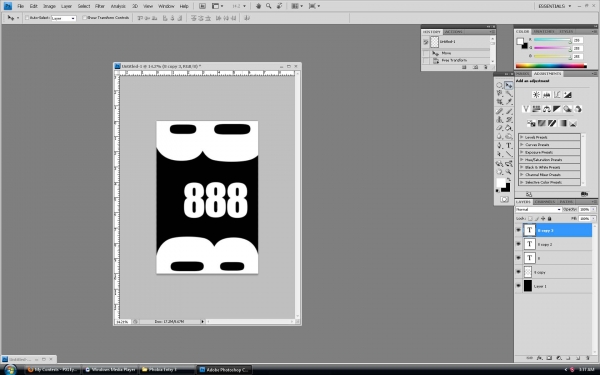
Task: Hide the 8 copy 2 layer
Action: (x=518, y=244)
